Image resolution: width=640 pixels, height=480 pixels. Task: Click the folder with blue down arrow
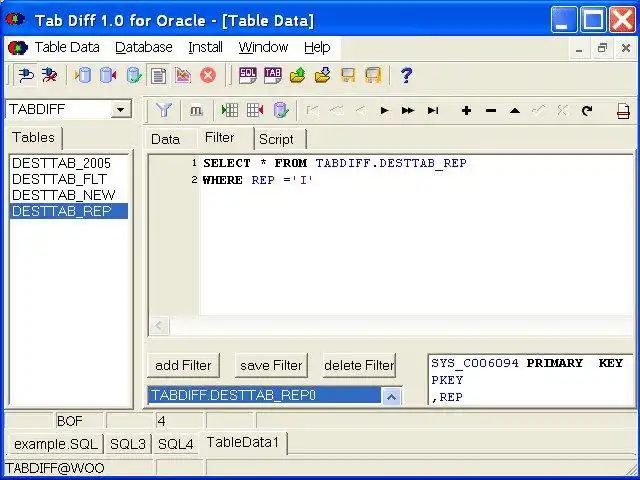click(x=322, y=76)
